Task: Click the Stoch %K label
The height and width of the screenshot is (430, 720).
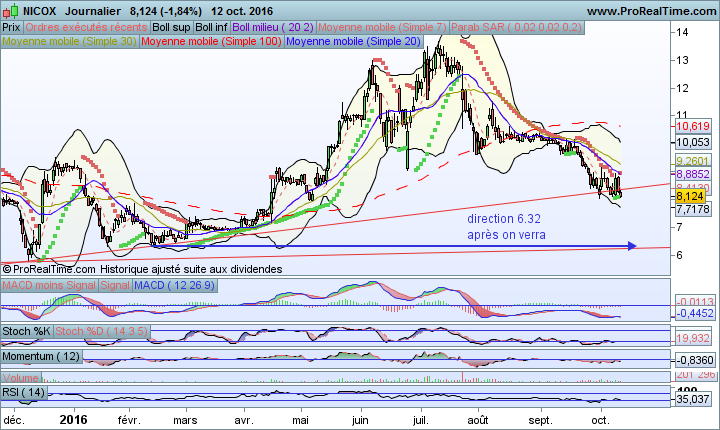Action: click(27, 331)
